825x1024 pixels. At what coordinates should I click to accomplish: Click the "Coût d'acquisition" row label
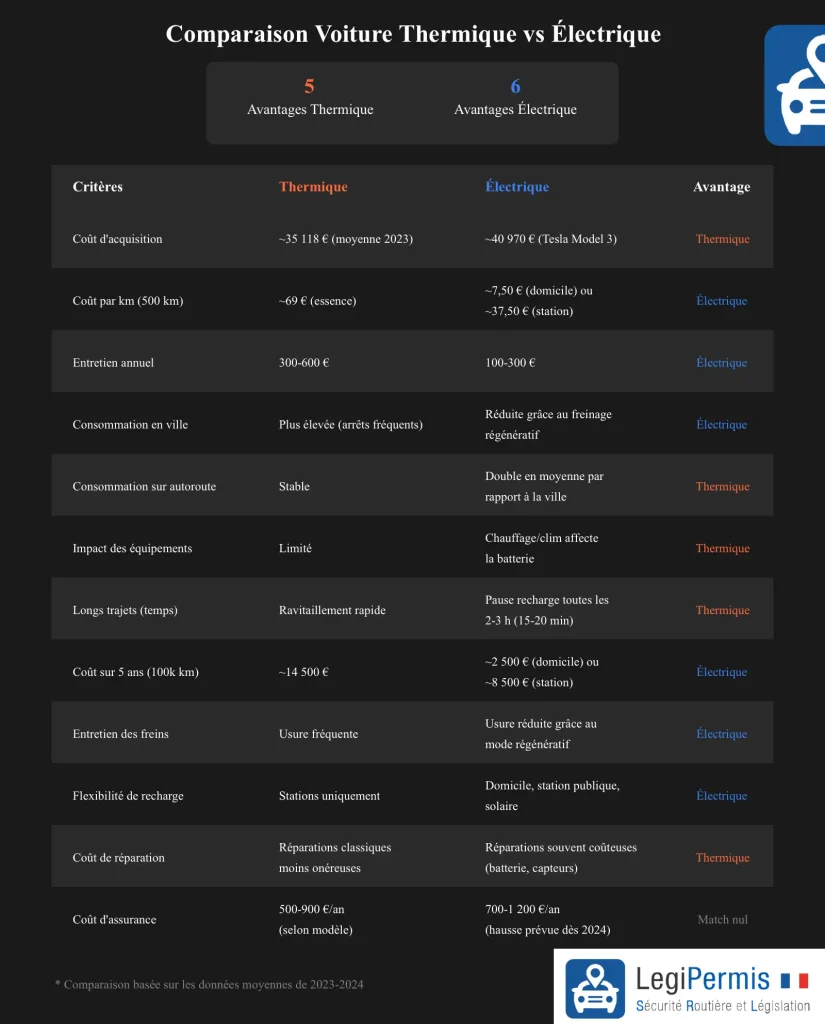coord(117,239)
